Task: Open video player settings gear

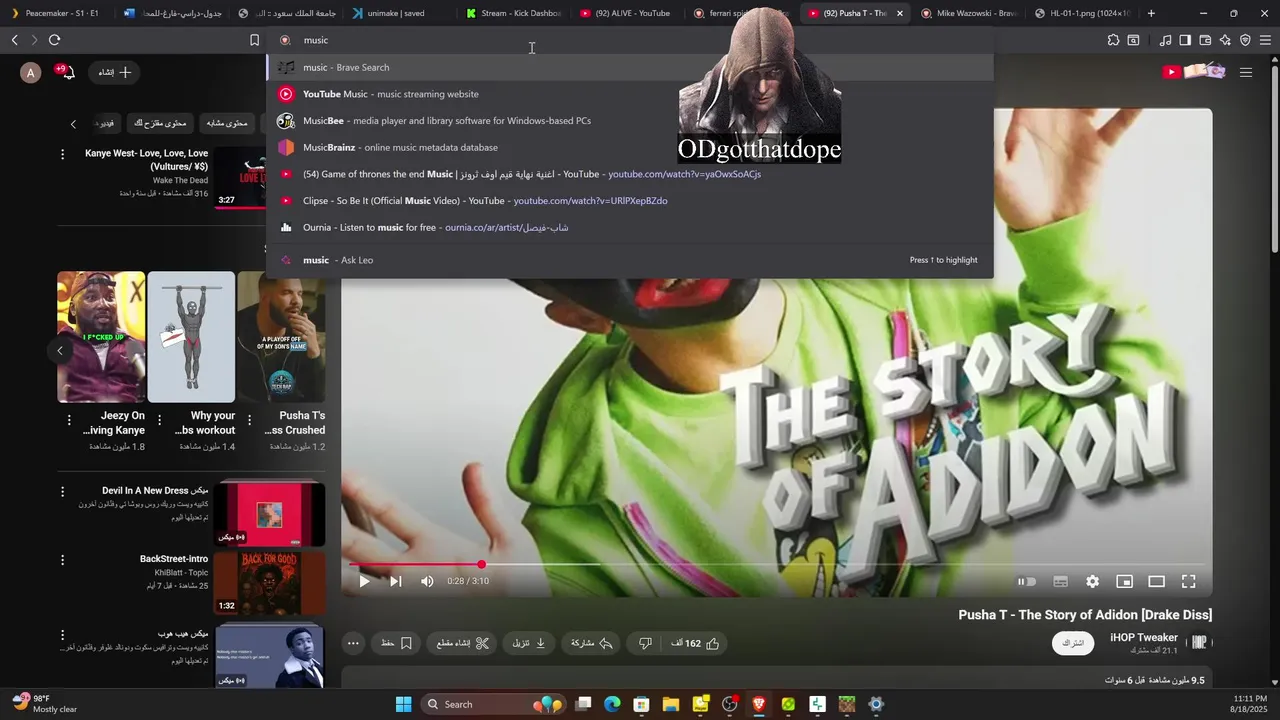Action: 1092,581
